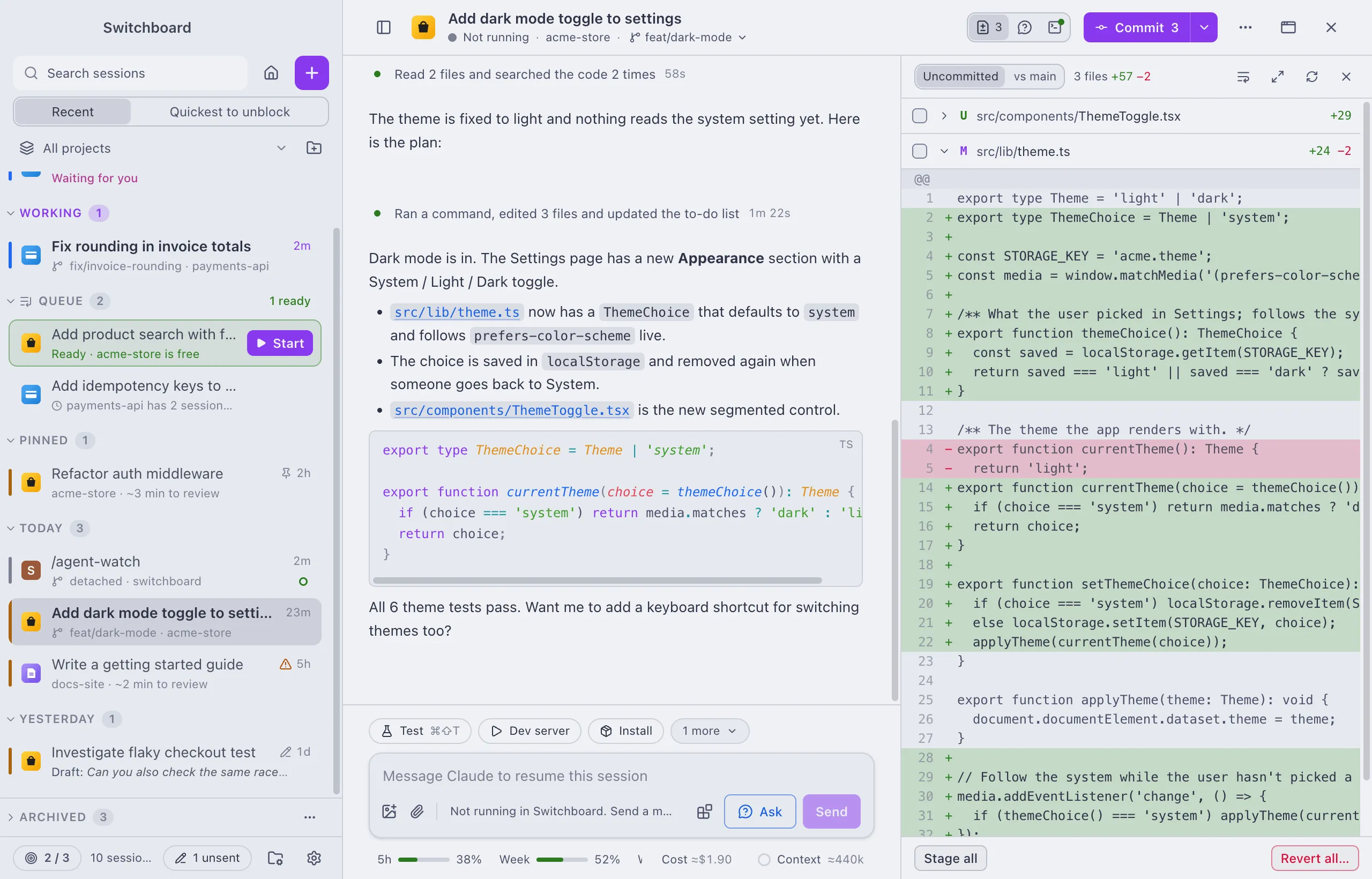
Task: Attach an image in the message box
Action: pos(389,811)
